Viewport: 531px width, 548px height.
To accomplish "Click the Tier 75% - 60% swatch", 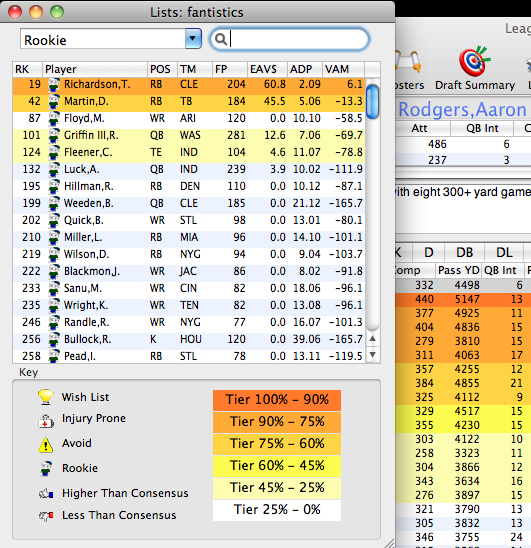I will pos(277,444).
